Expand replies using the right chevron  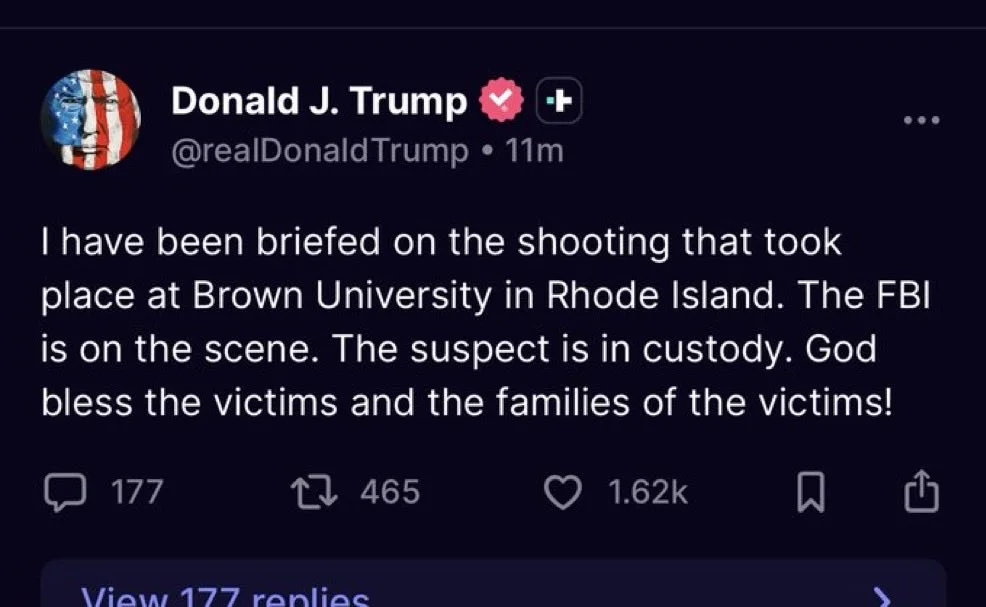point(881,597)
